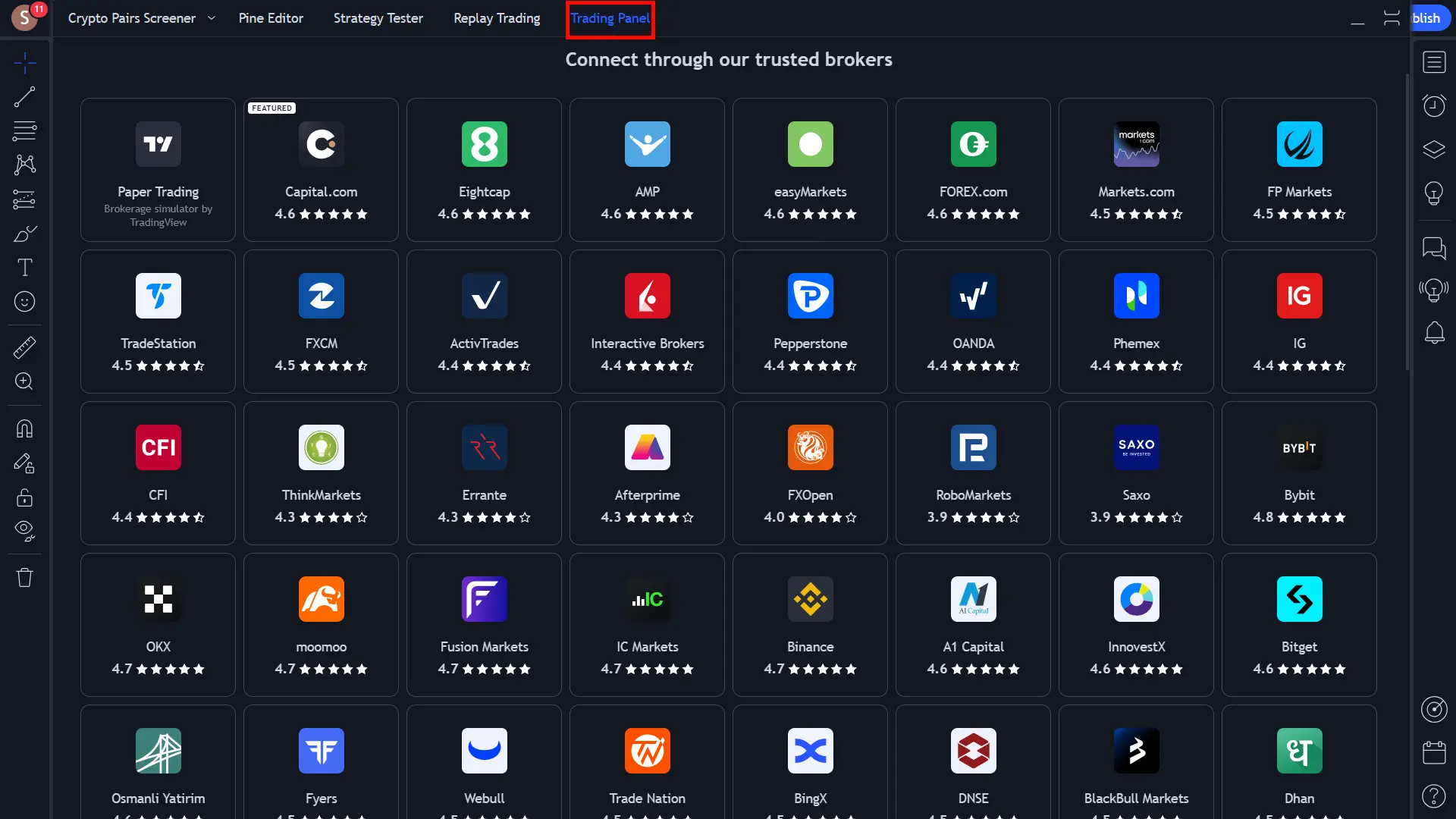The image size is (1456, 819).
Task: Toggle lock all drawing tools
Action: coord(24,497)
